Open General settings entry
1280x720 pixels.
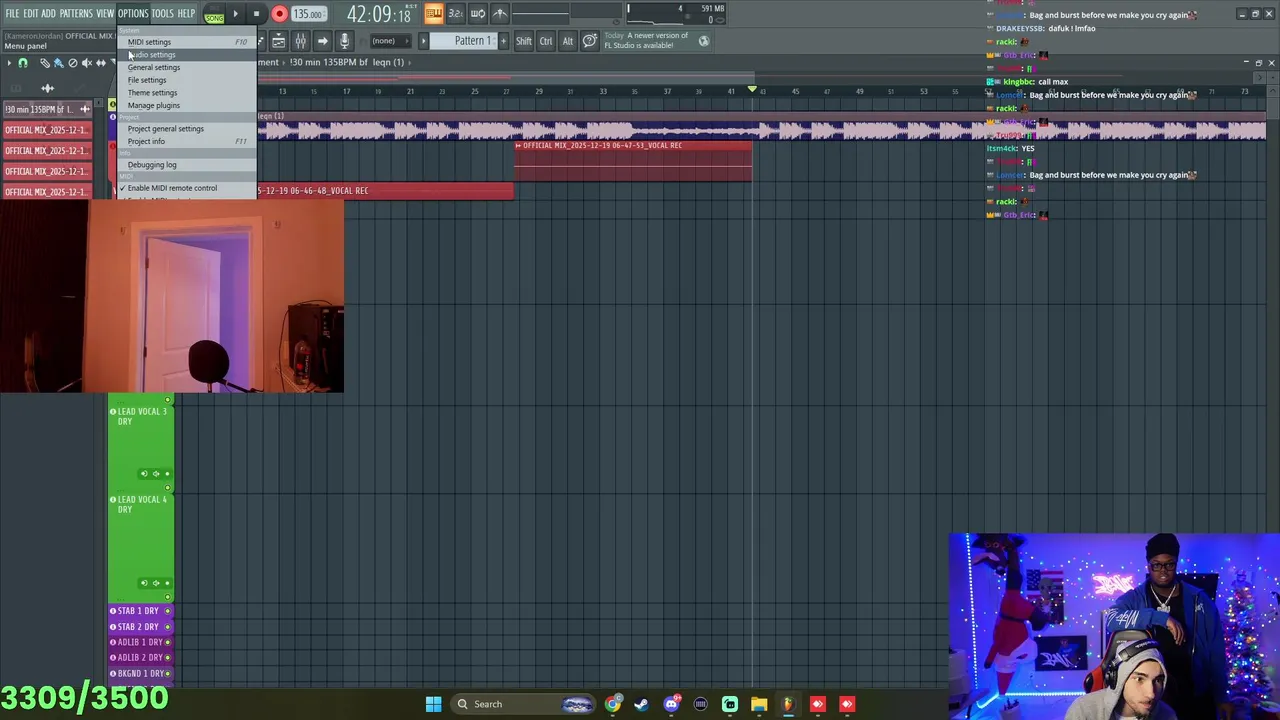tap(187, 67)
